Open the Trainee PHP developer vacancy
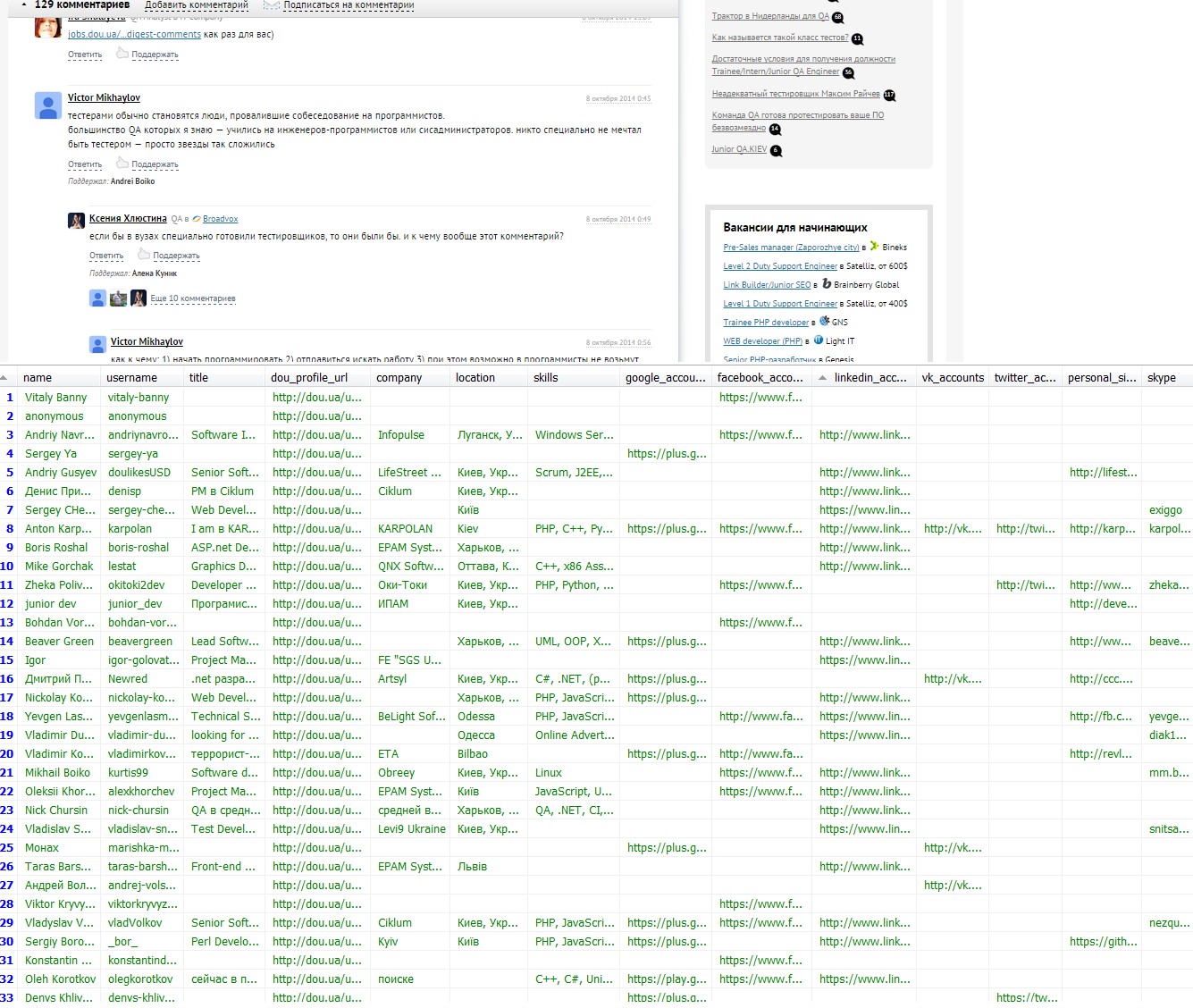 coord(766,323)
